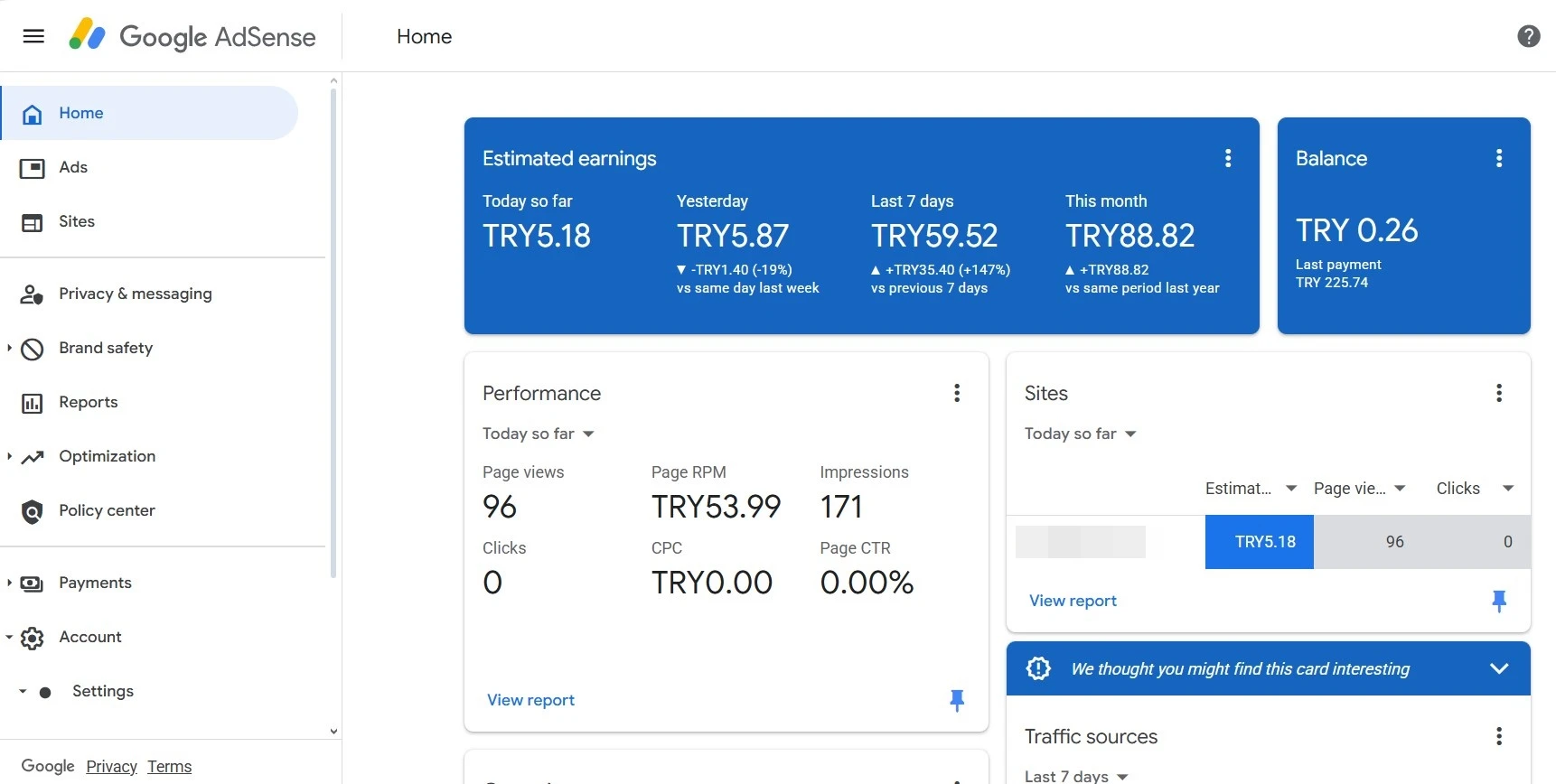Click the Account gear icon
The image size is (1556, 784).
[33, 638]
